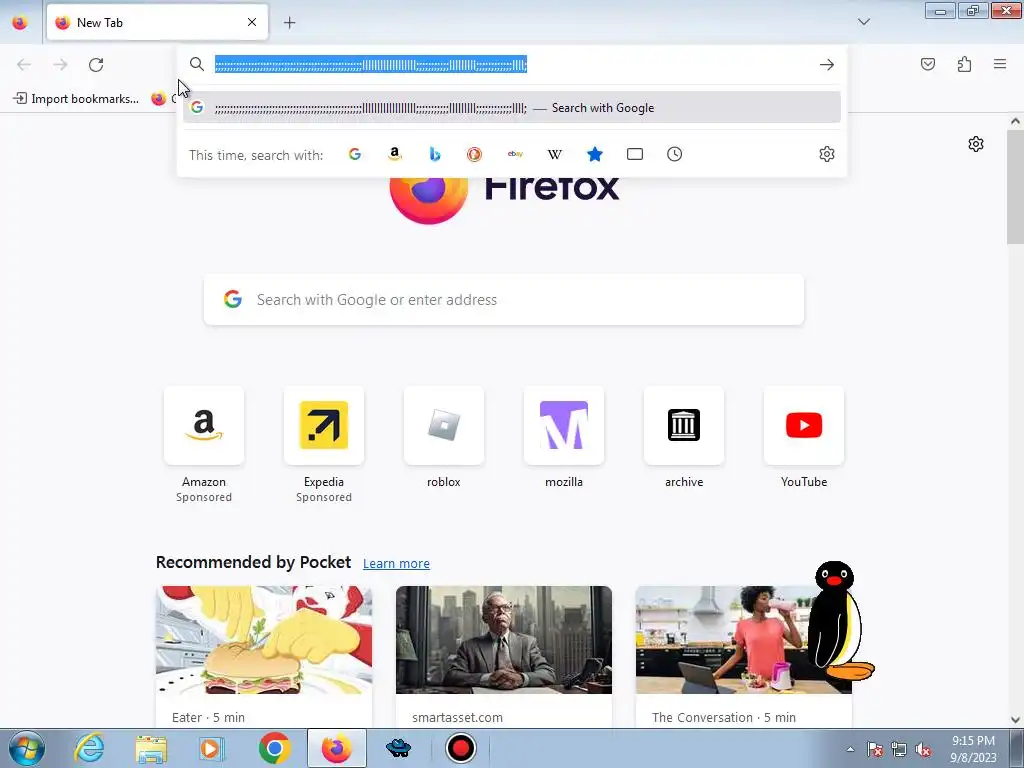Image resolution: width=1024 pixels, height=768 pixels.
Task: Expand the list all tabs chevron
Action: (x=863, y=22)
